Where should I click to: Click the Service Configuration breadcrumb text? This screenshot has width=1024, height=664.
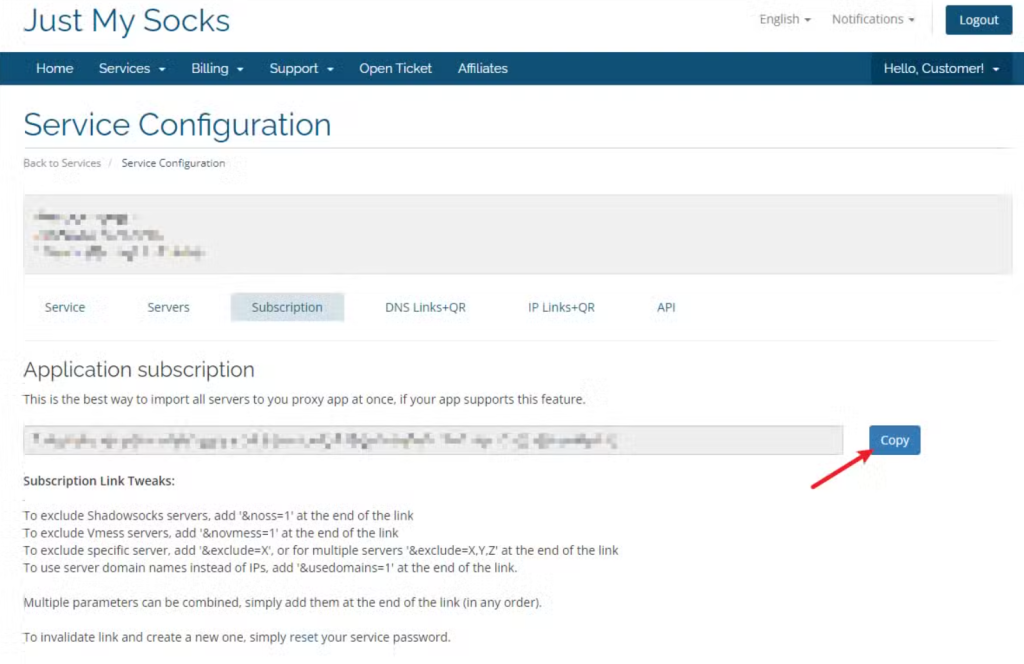173,163
